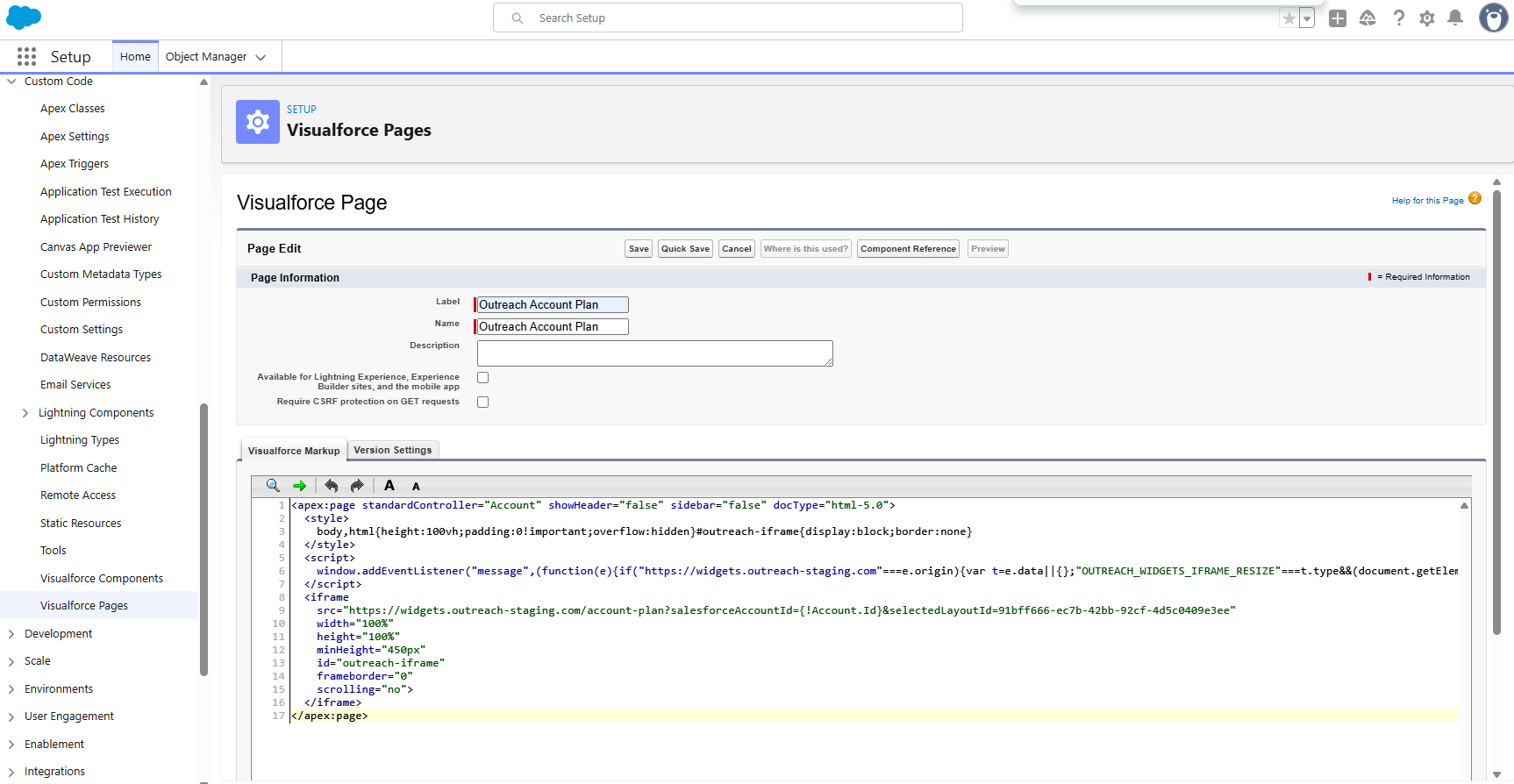Open Custom Metadata Types in sidebar
The width and height of the screenshot is (1514, 784).
(x=101, y=274)
